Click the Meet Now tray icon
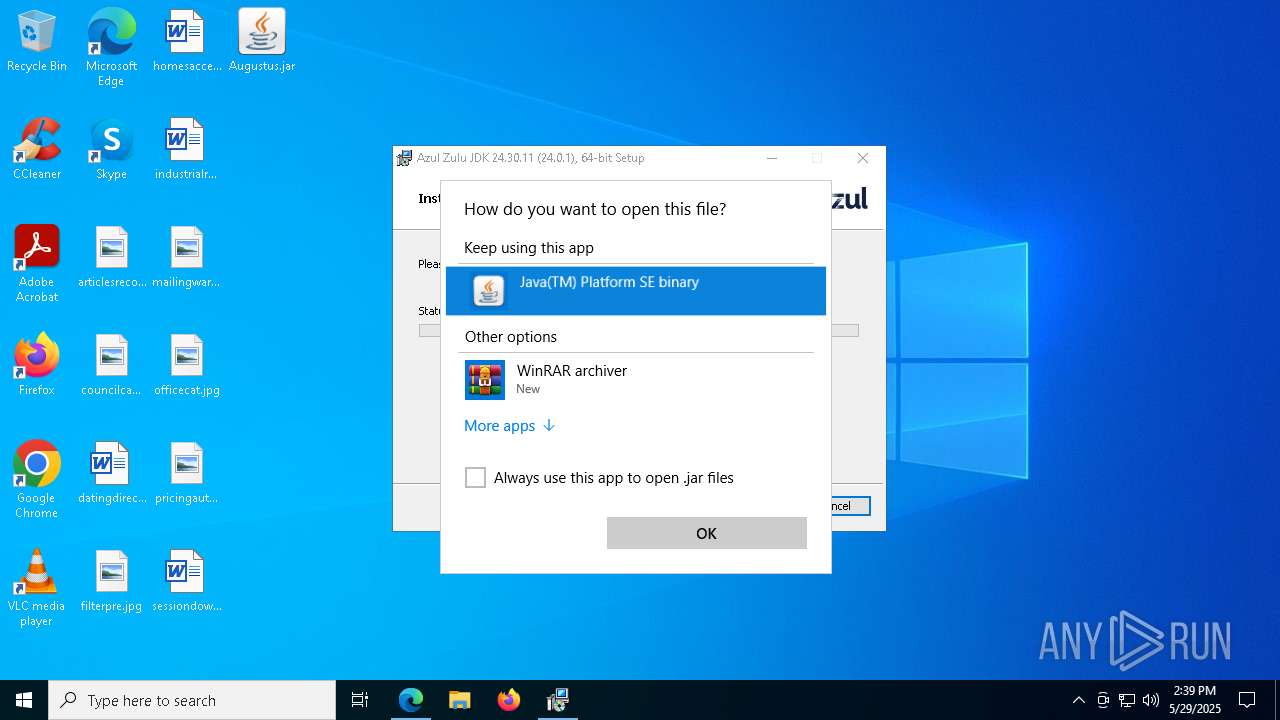The width and height of the screenshot is (1280, 720). click(x=1103, y=700)
